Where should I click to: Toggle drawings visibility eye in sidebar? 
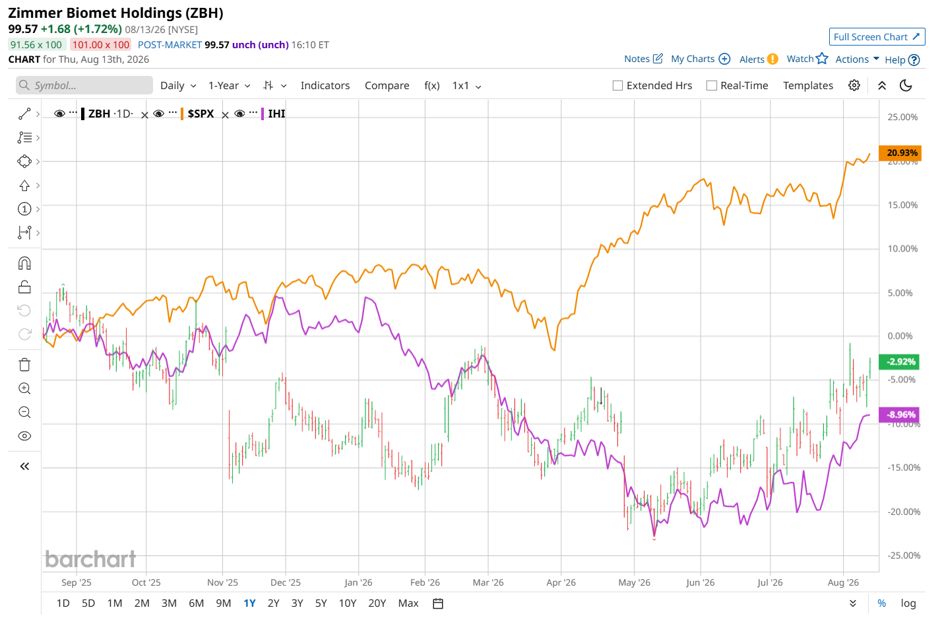click(x=24, y=436)
